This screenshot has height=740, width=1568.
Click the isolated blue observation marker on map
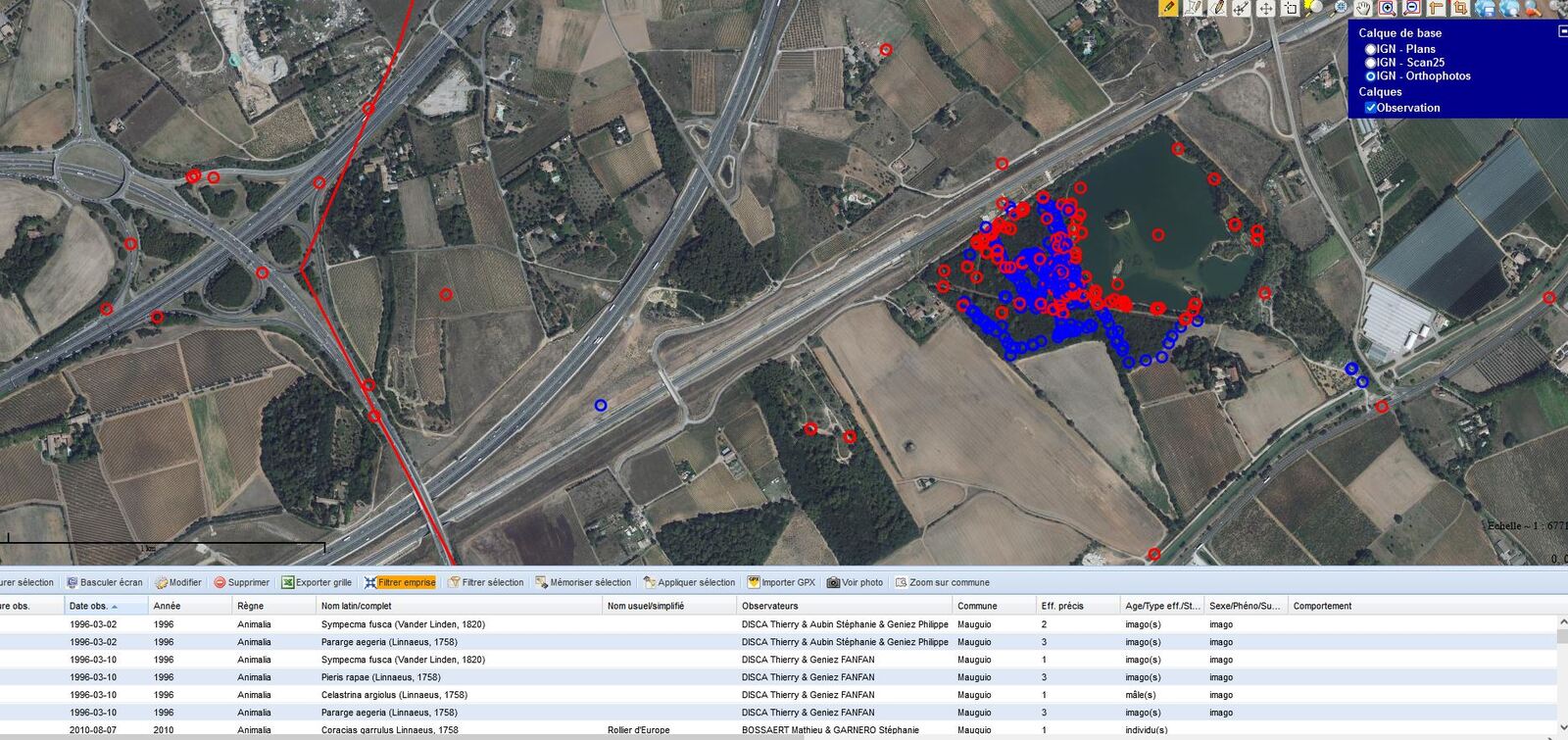point(601,405)
